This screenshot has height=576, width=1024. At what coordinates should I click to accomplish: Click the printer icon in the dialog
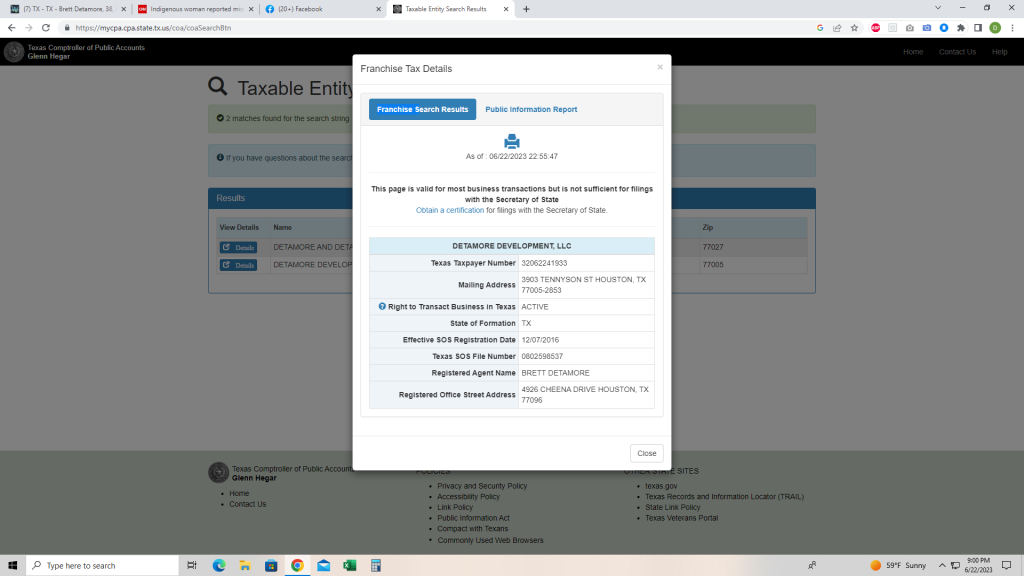(512, 141)
